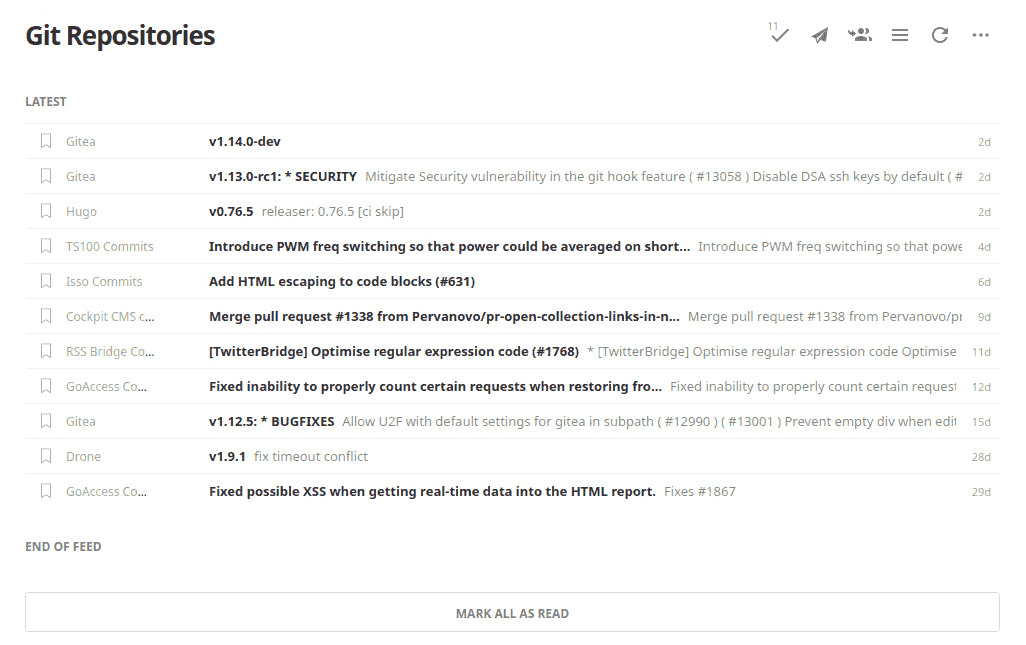
Task: Toggle read-later bookmark for Drone v1.9.1
Action: pyautogui.click(x=46, y=456)
